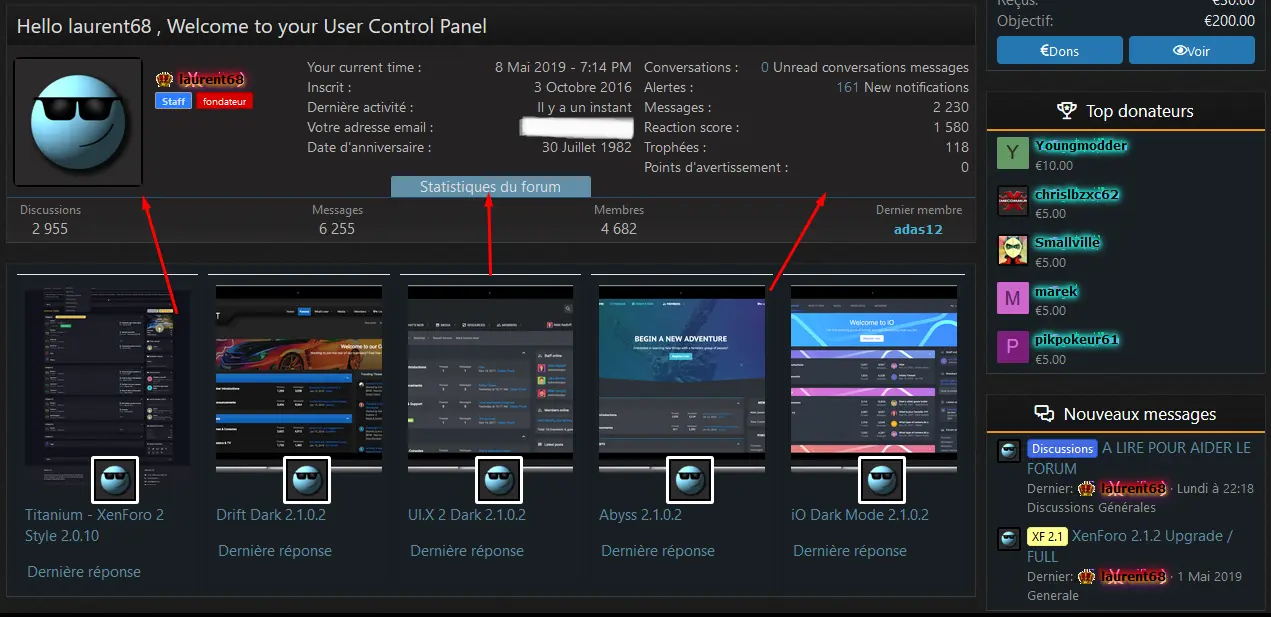The height and width of the screenshot is (617, 1271).
Task: Click Smallville's donor avatar
Action: point(1013,250)
